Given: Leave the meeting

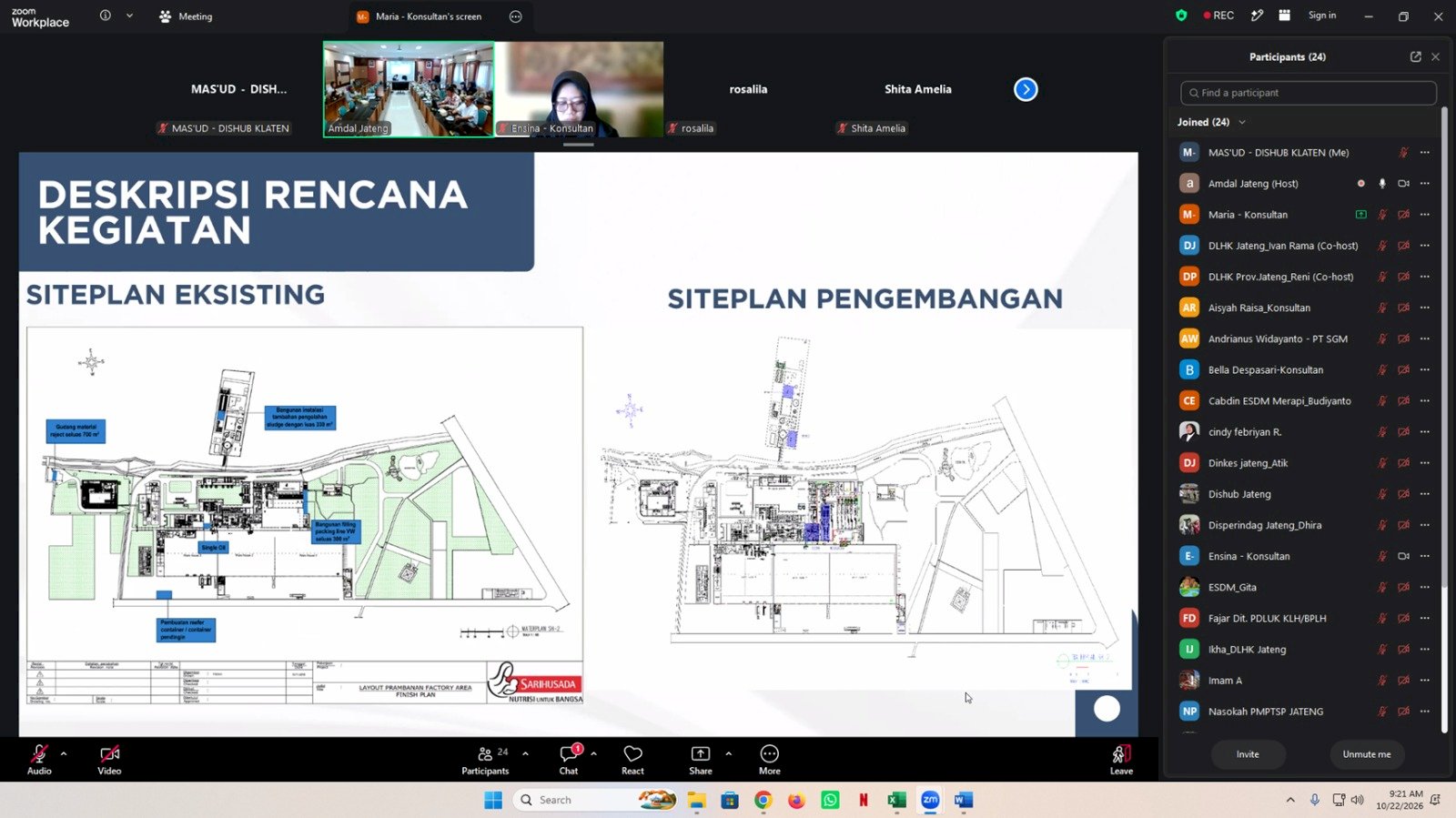Looking at the screenshot, I should tap(1121, 759).
